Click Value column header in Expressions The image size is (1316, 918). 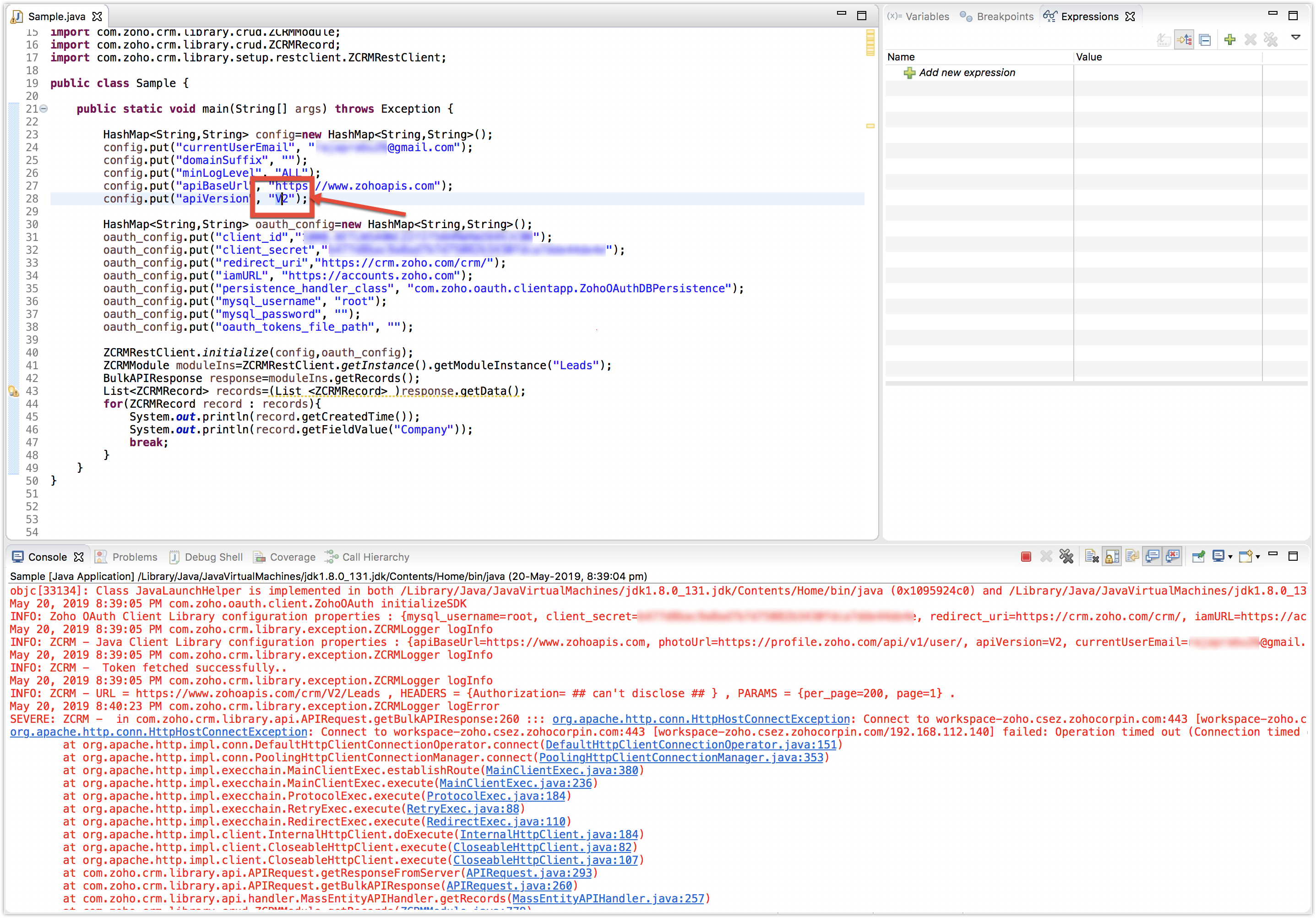coord(1167,57)
